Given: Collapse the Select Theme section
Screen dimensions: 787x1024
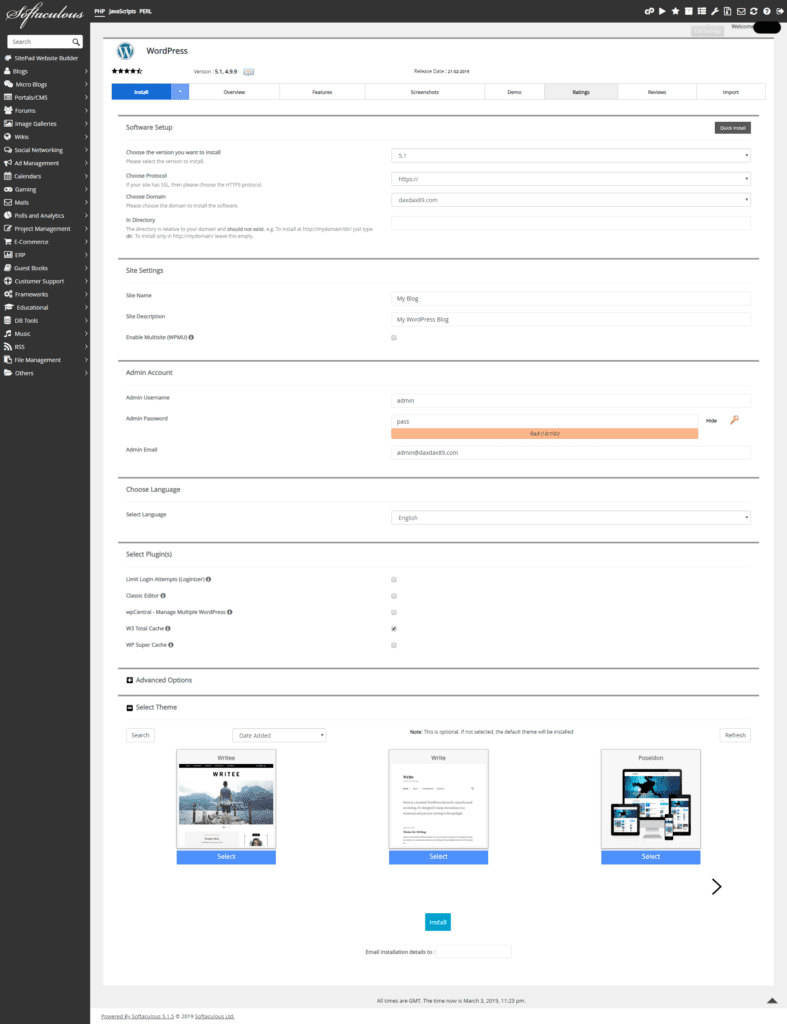Looking at the screenshot, I should [x=129, y=707].
